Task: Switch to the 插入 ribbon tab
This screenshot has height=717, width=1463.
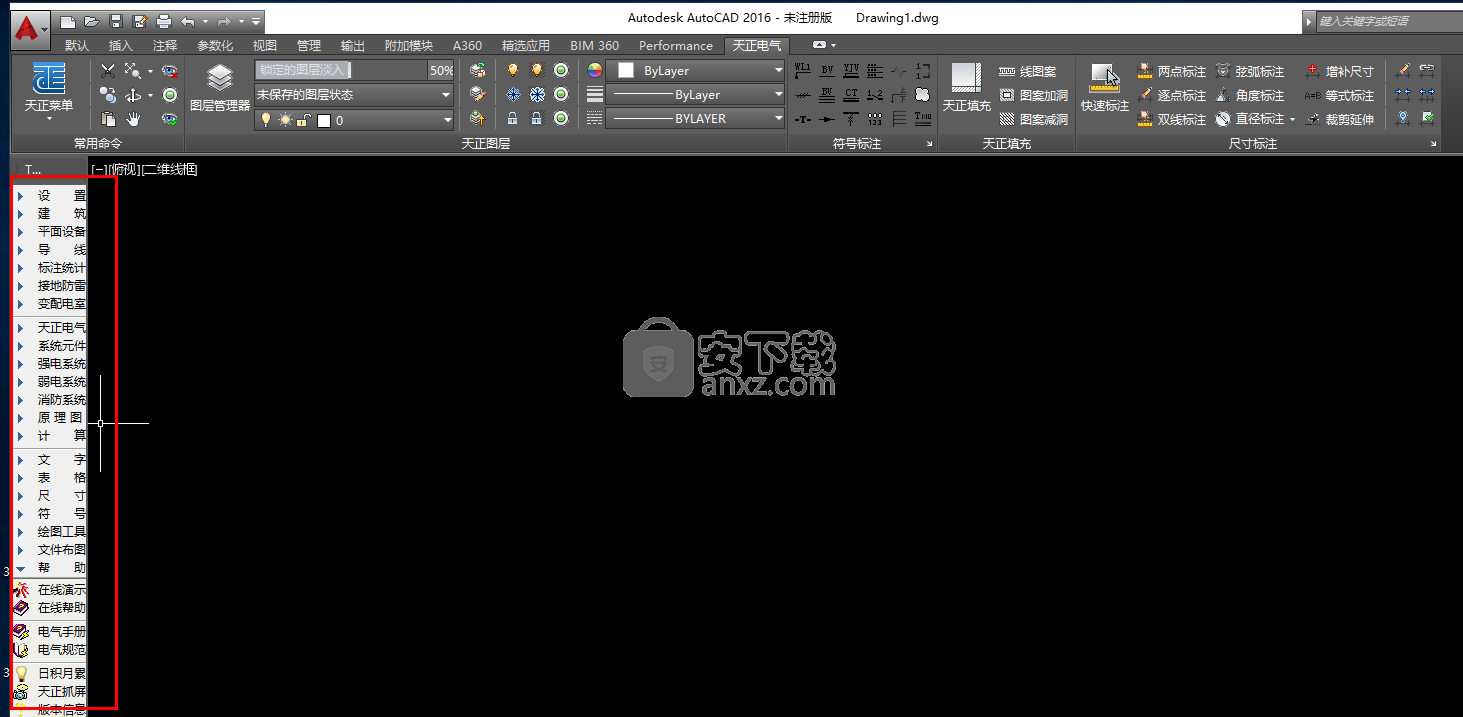Action: coord(121,45)
